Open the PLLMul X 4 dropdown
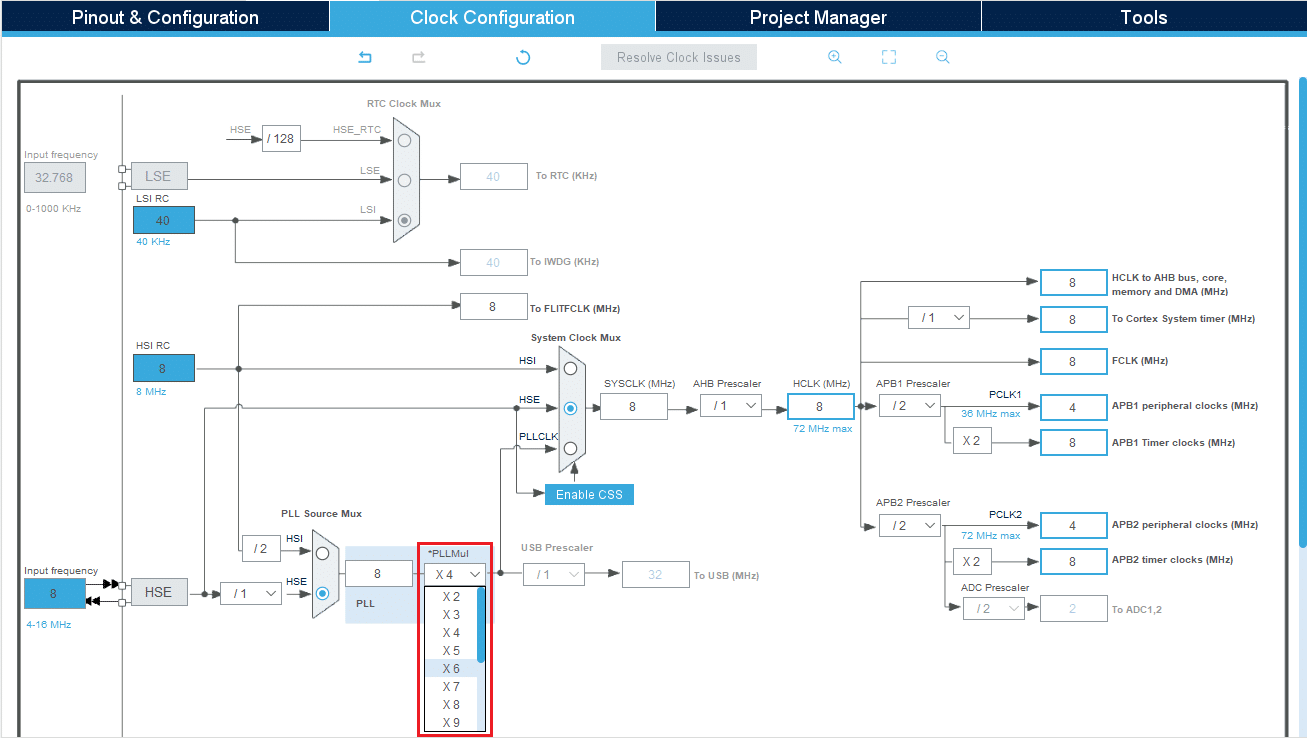The height and width of the screenshot is (738, 1307). pos(455,574)
